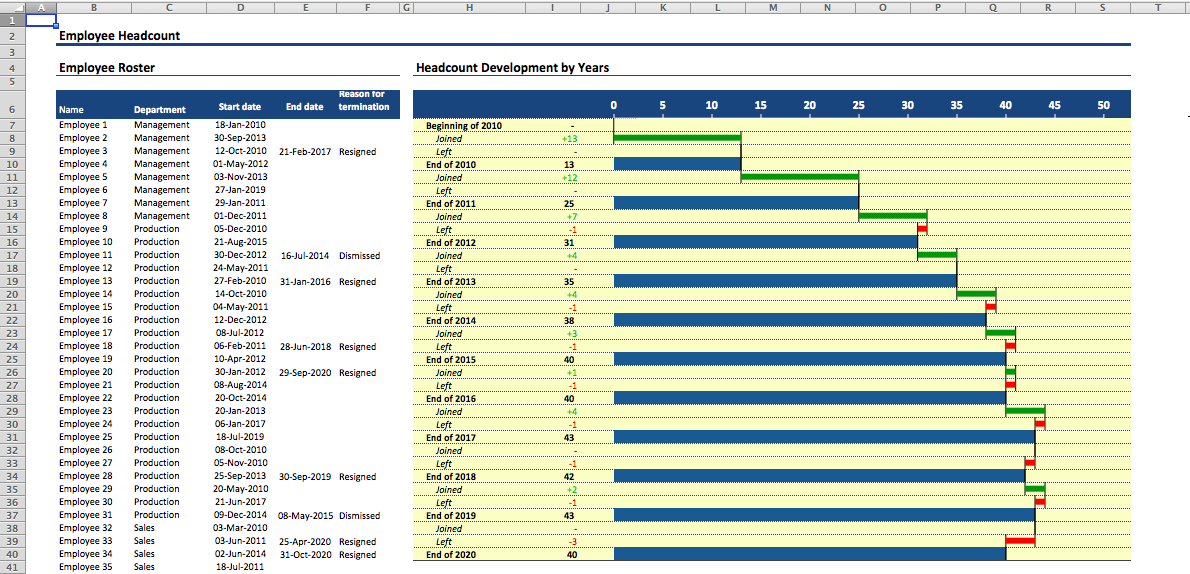The image size is (1190, 574).
Task: Click the 'Employee 35' name cell
Action: click(x=85, y=566)
